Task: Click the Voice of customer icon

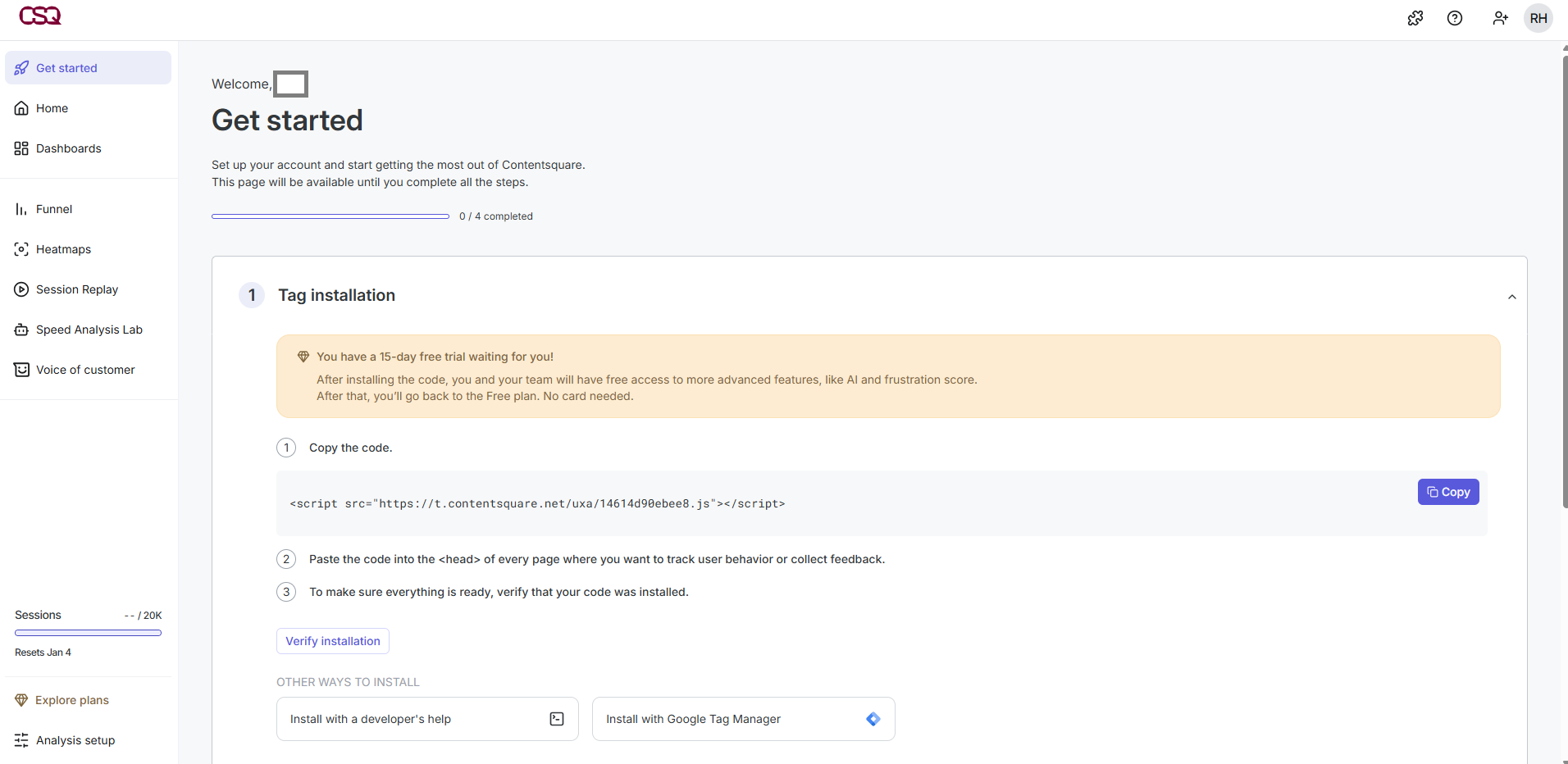Action: pos(21,370)
